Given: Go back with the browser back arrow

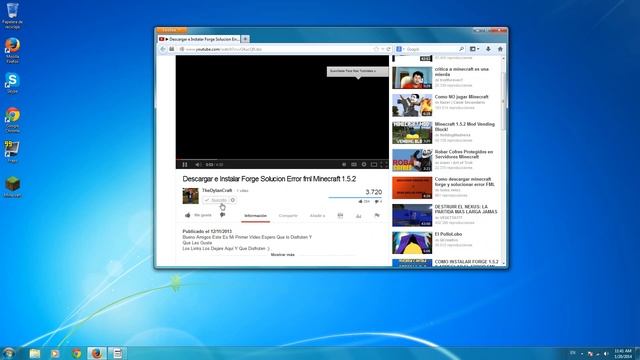Looking at the screenshot, I should pyautogui.click(x=163, y=49).
